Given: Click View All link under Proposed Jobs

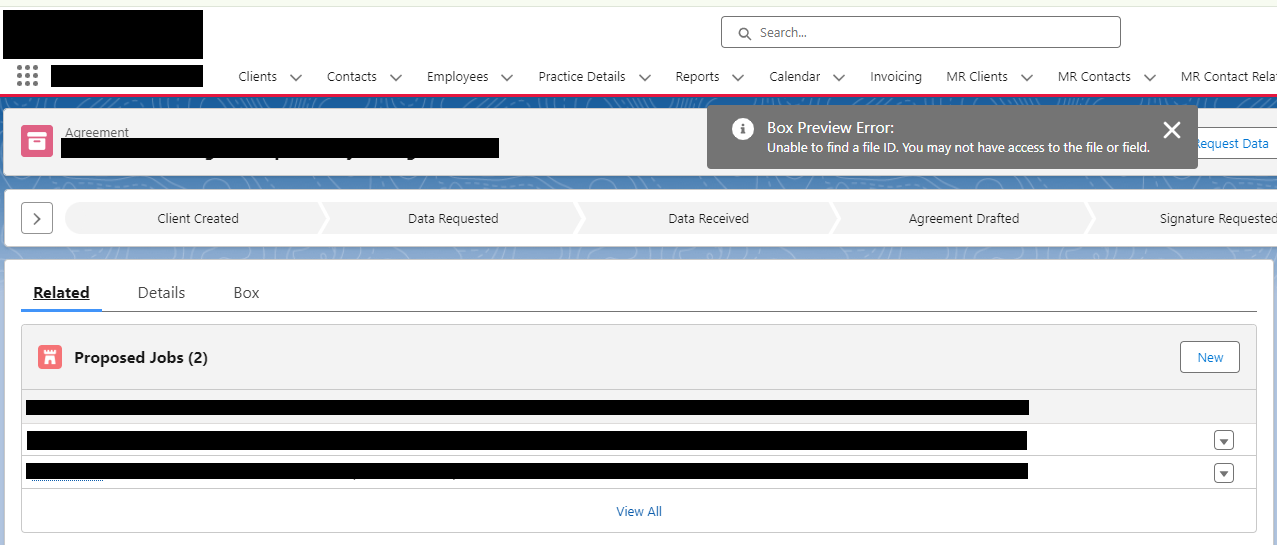Looking at the screenshot, I should tap(638, 511).
